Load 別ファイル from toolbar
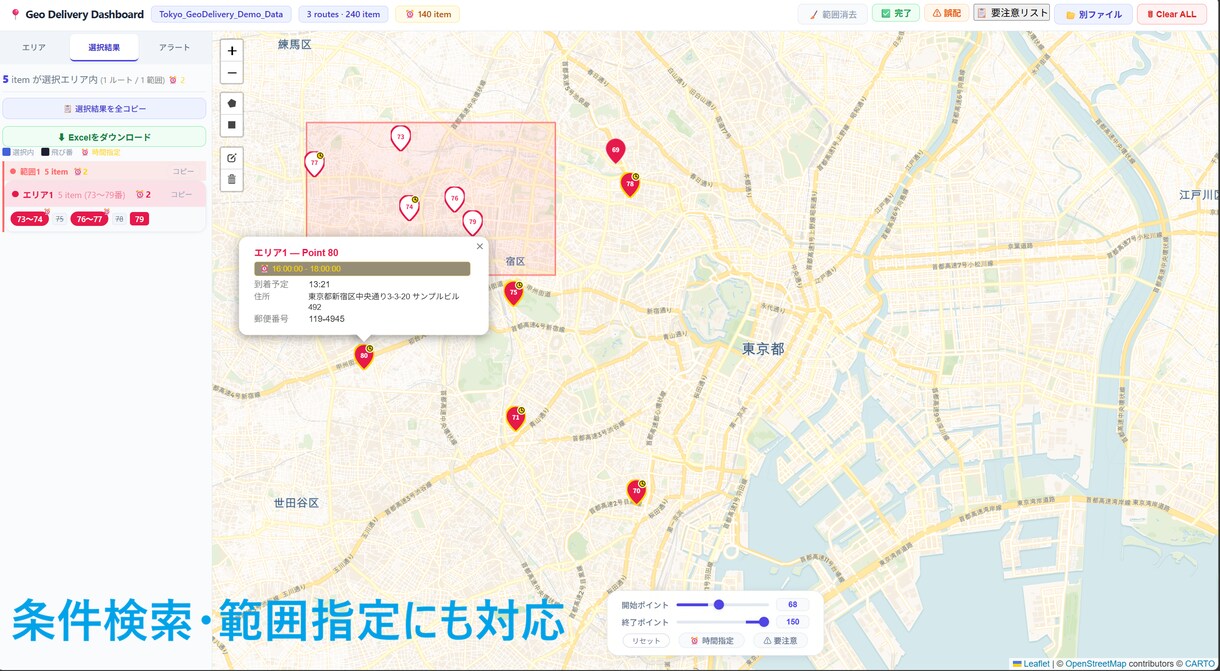The width and height of the screenshot is (1220, 671). 1093,14
